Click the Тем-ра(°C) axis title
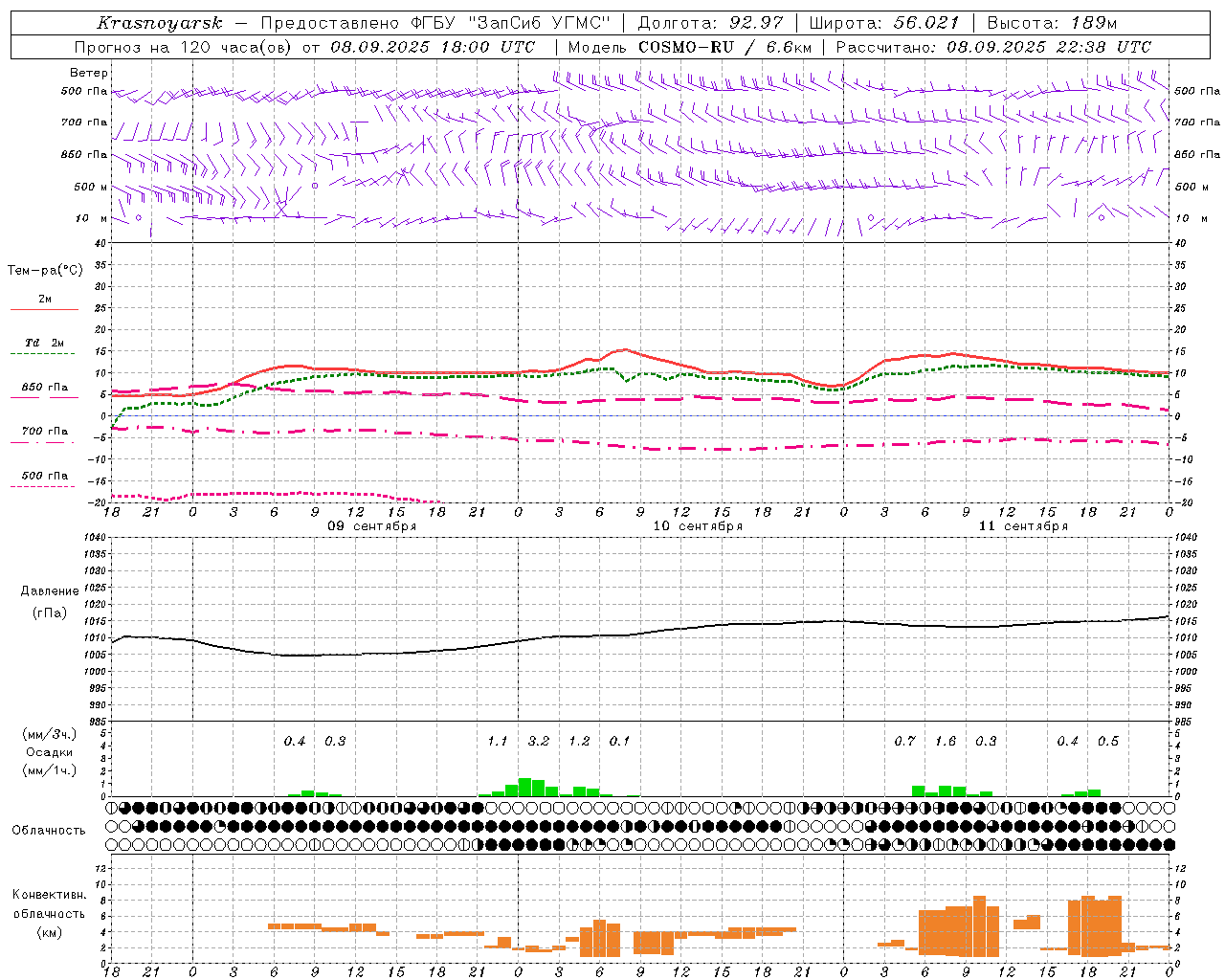The image size is (1225, 980). point(45,271)
